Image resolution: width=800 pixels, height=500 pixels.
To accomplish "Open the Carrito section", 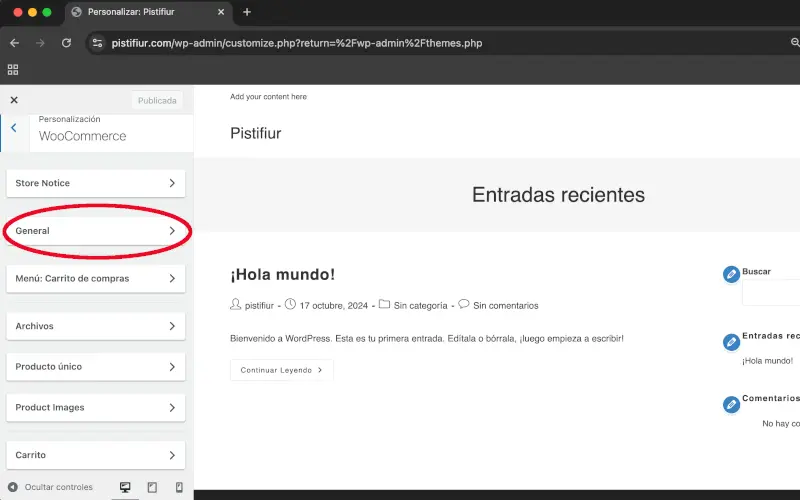I will tap(96, 455).
